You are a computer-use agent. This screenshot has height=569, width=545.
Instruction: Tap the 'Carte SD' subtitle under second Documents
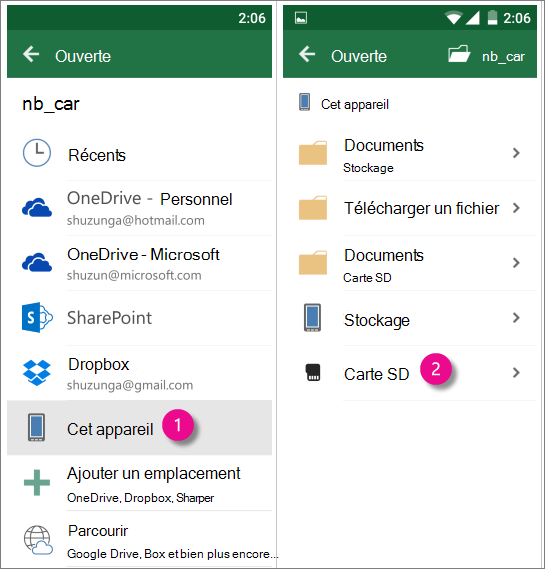tap(367, 278)
